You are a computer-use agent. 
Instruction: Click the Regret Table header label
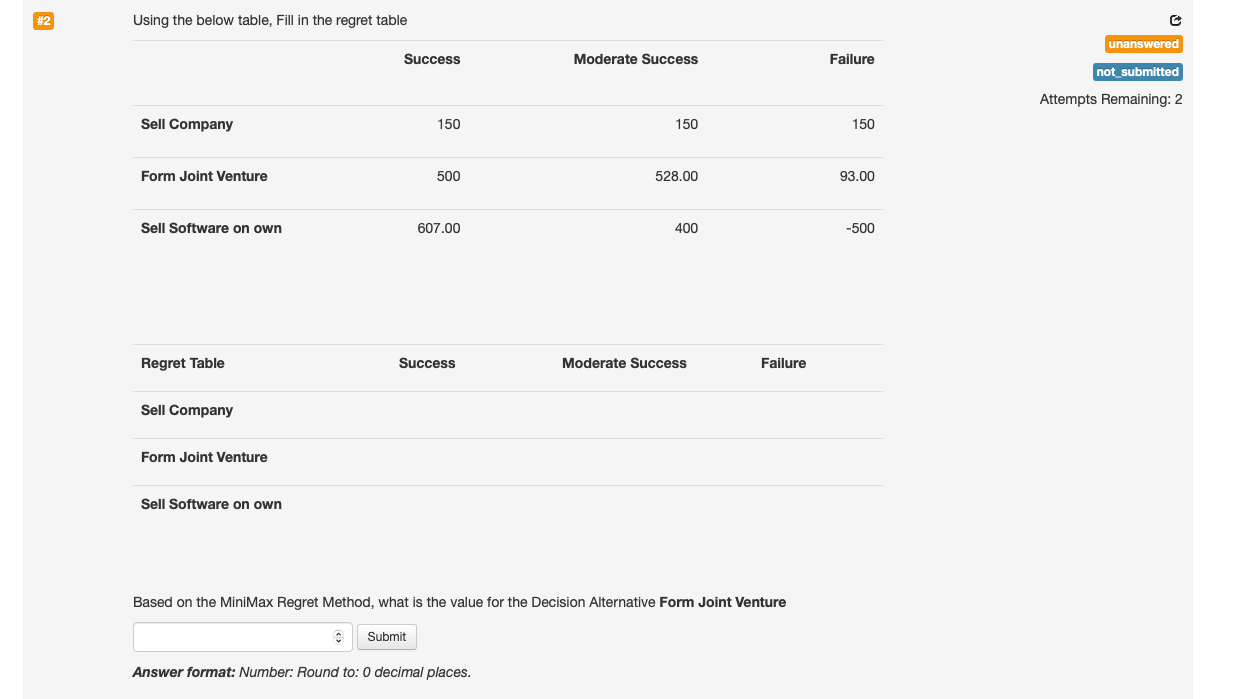(x=183, y=363)
